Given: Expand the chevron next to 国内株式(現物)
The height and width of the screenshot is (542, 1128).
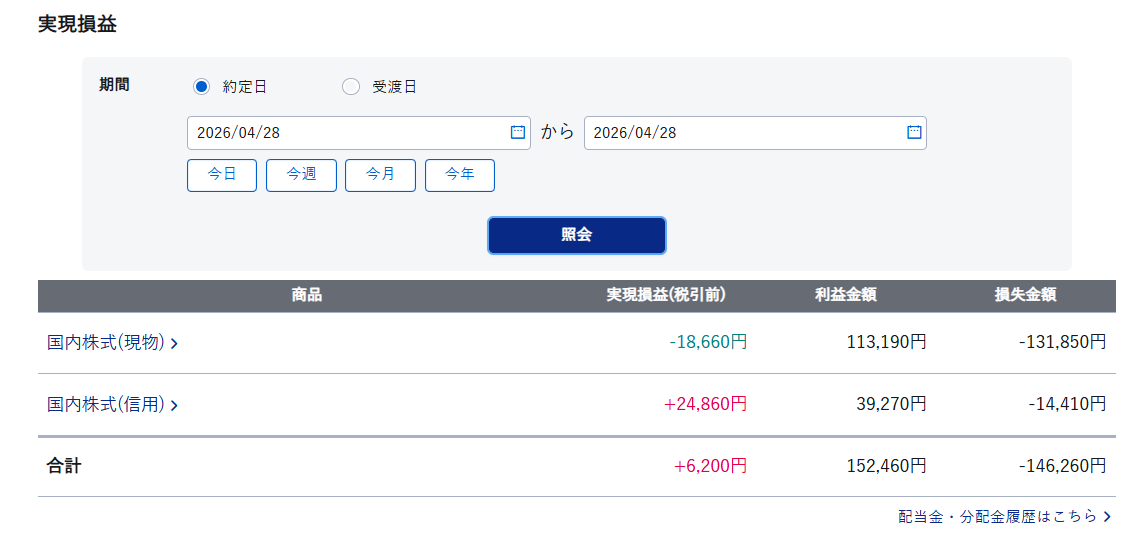Looking at the screenshot, I should click(x=174, y=344).
